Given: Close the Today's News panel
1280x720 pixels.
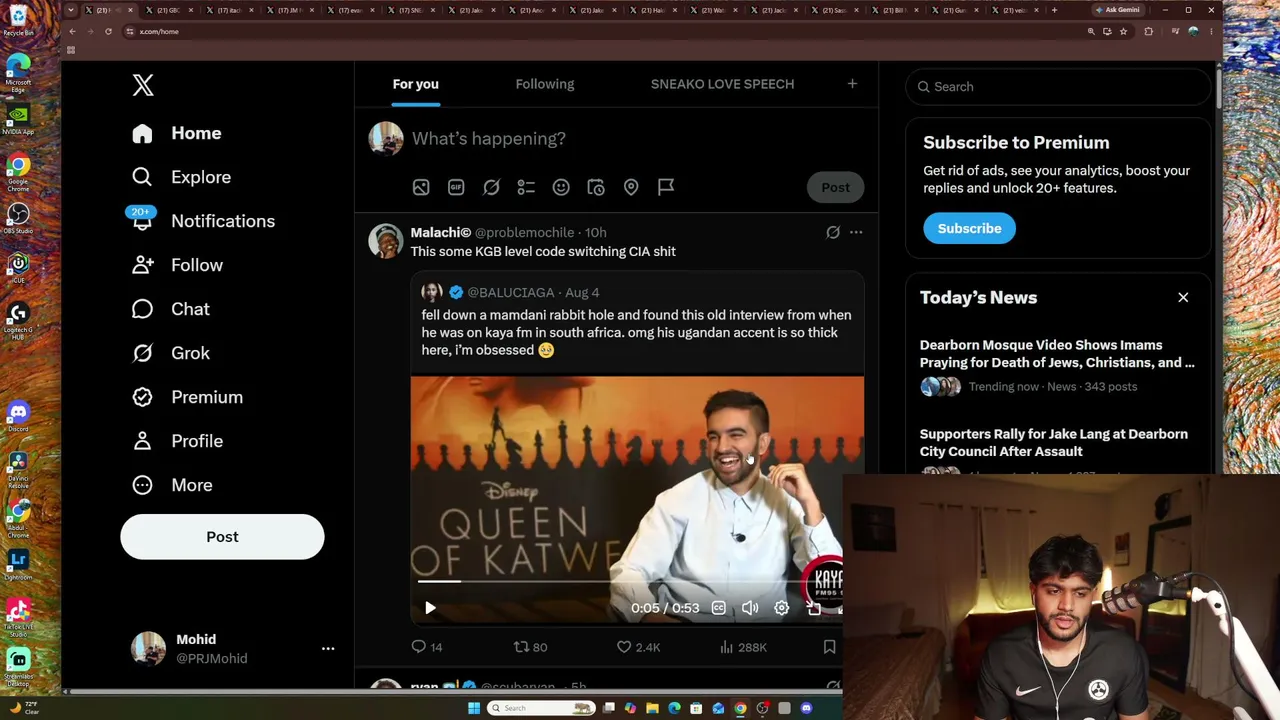Looking at the screenshot, I should pyautogui.click(x=1183, y=297).
